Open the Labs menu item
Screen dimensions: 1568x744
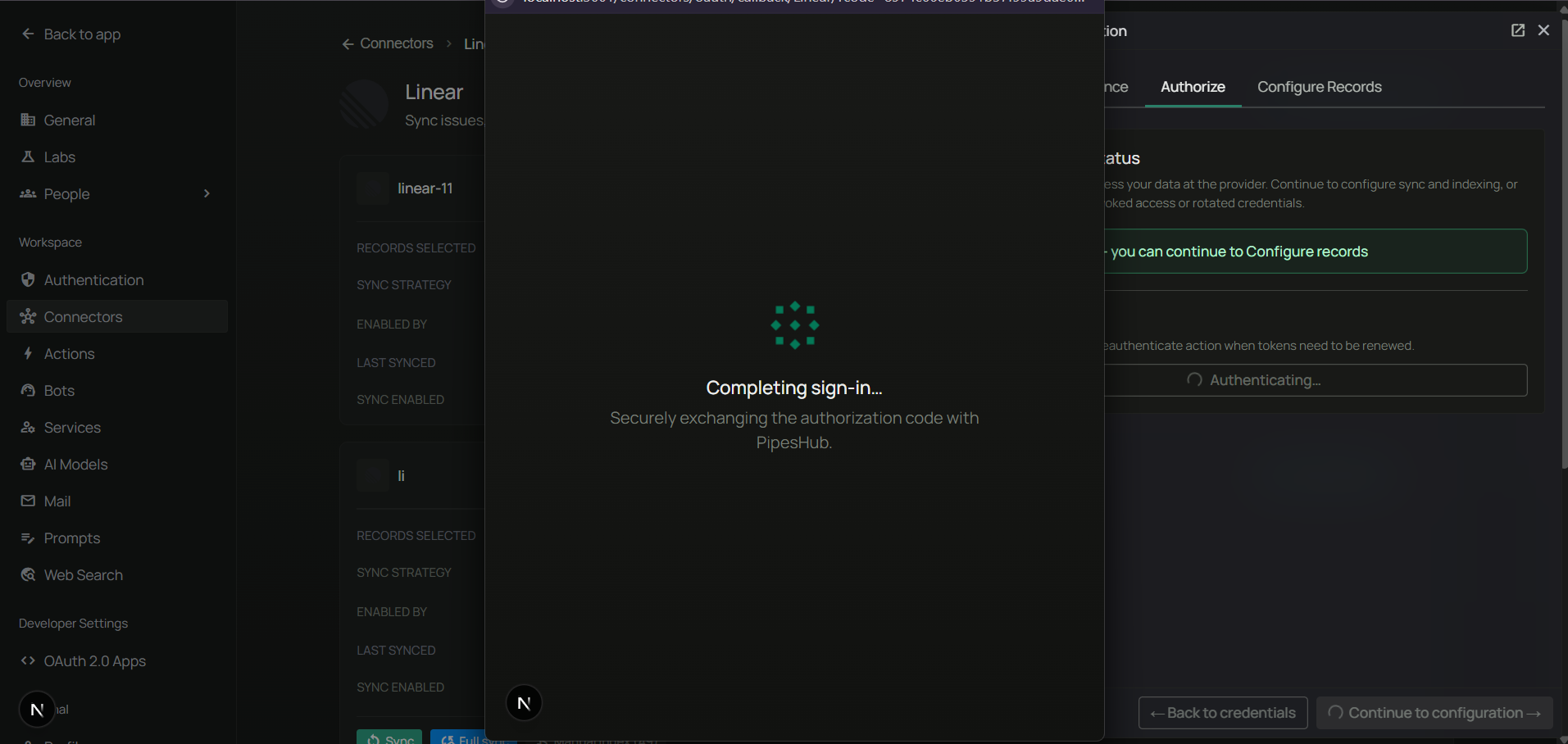tap(117, 157)
